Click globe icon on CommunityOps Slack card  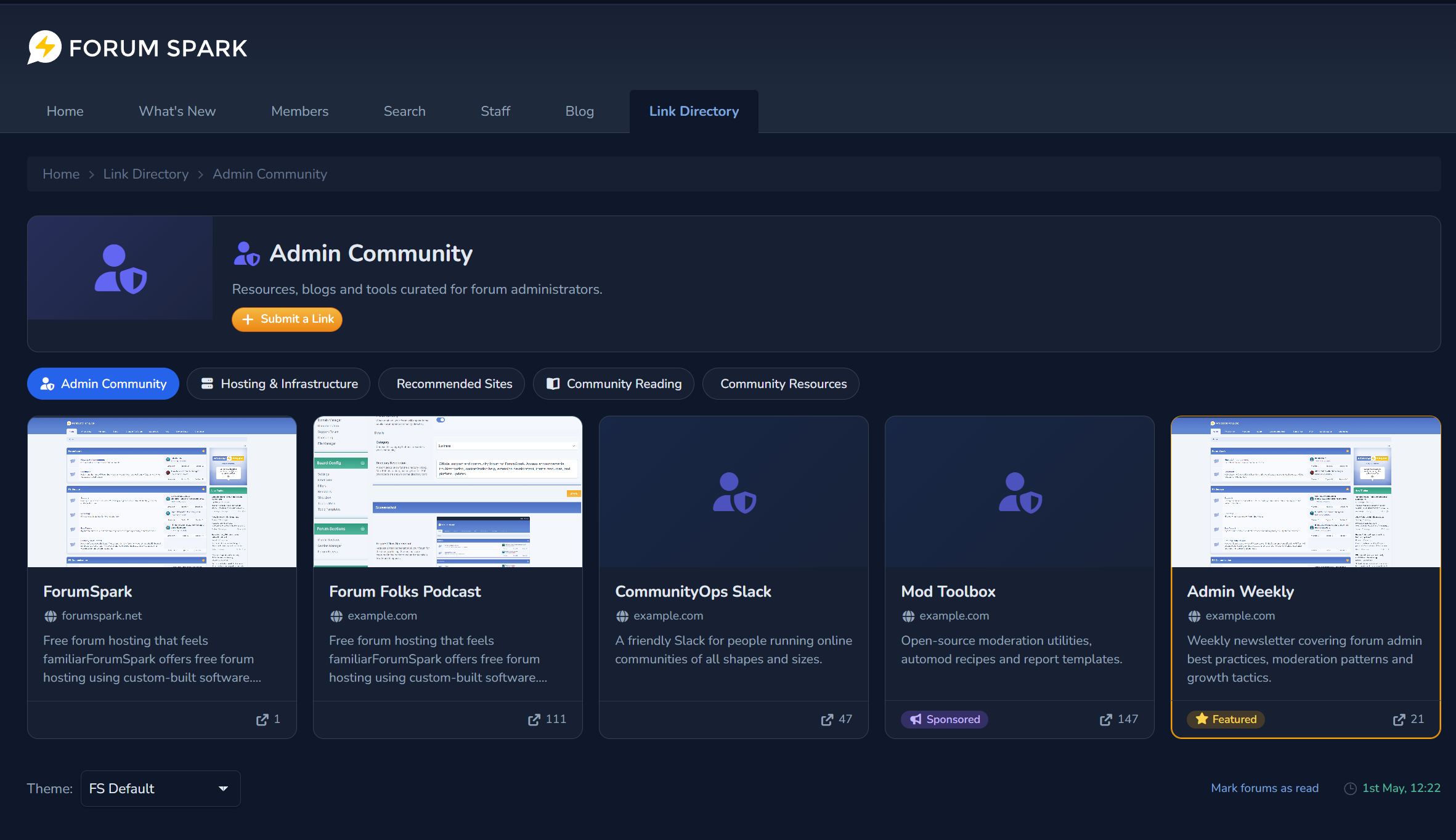tap(622, 616)
